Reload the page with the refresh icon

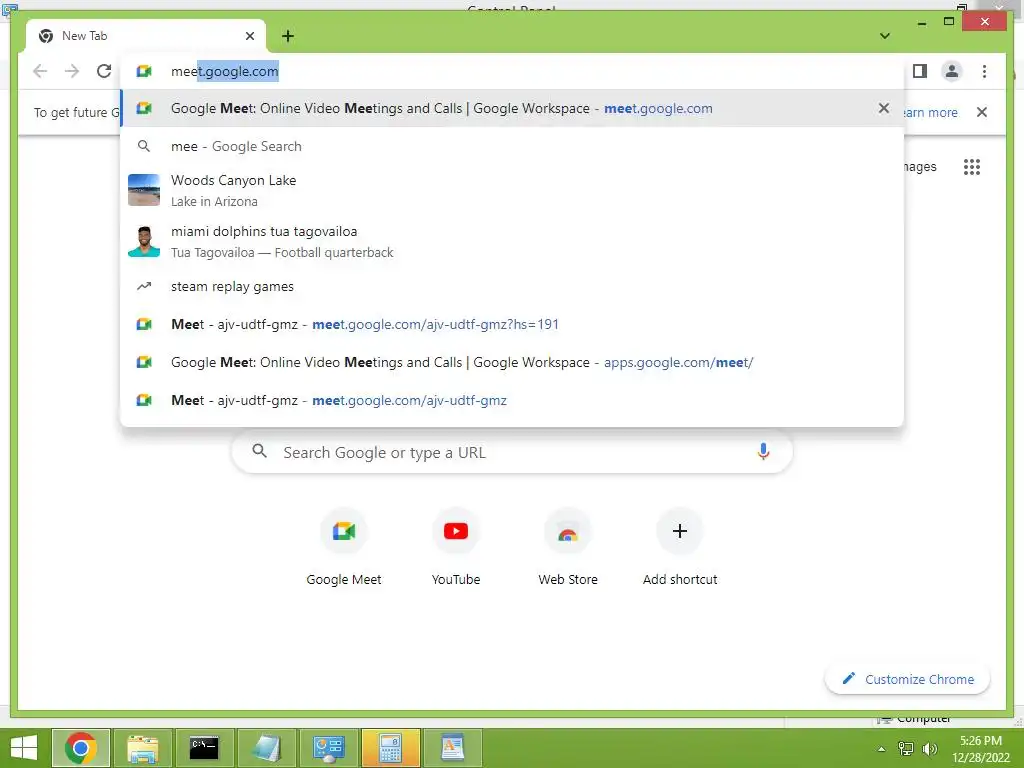tap(104, 71)
